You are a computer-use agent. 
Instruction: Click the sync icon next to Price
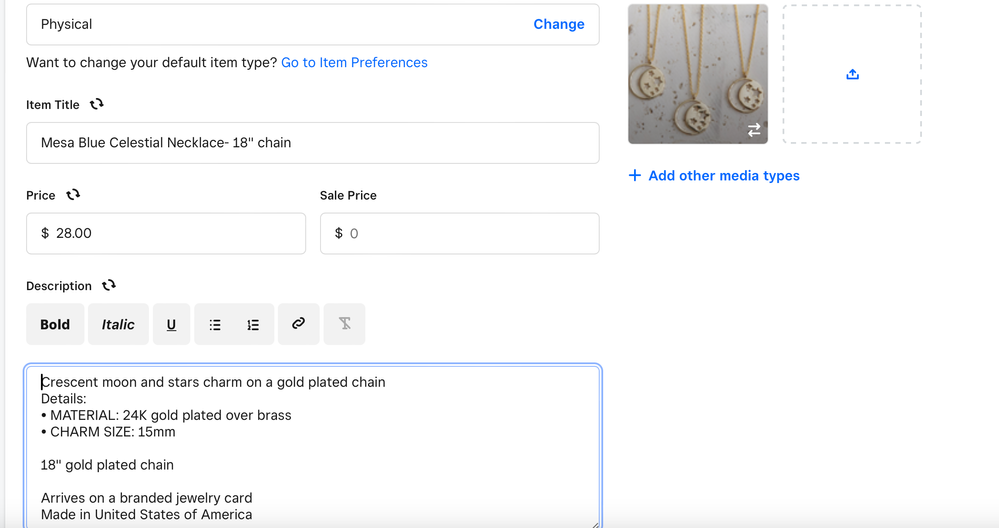73,195
